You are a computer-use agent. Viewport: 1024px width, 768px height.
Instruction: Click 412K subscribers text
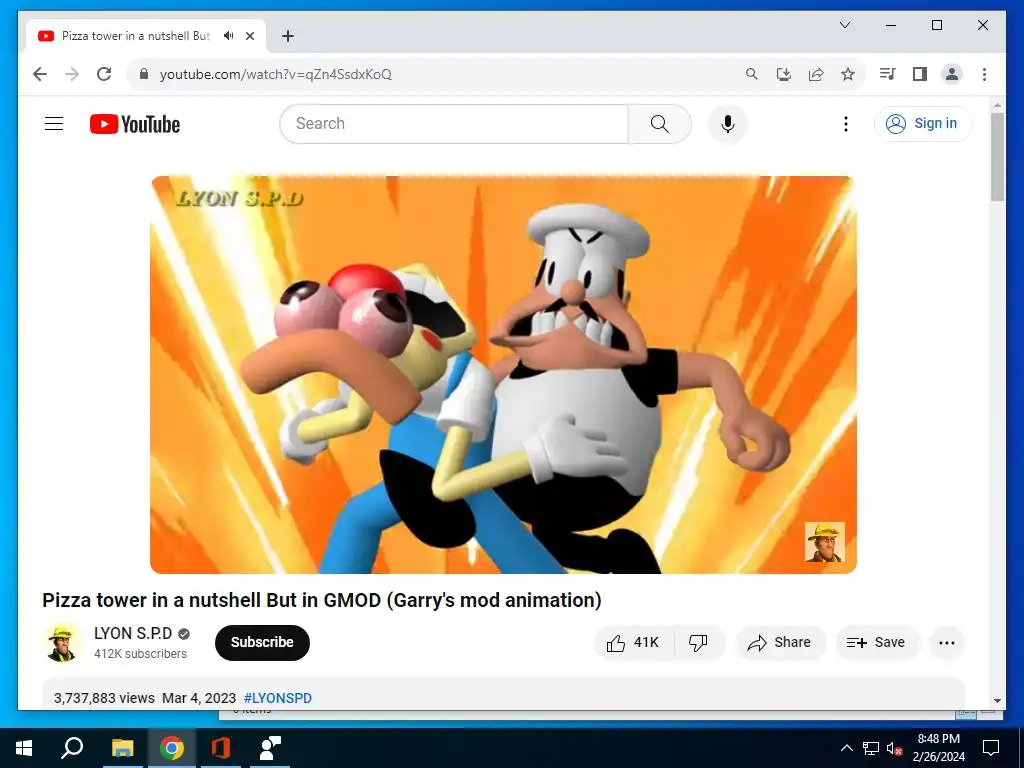click(x=140, y=654)
